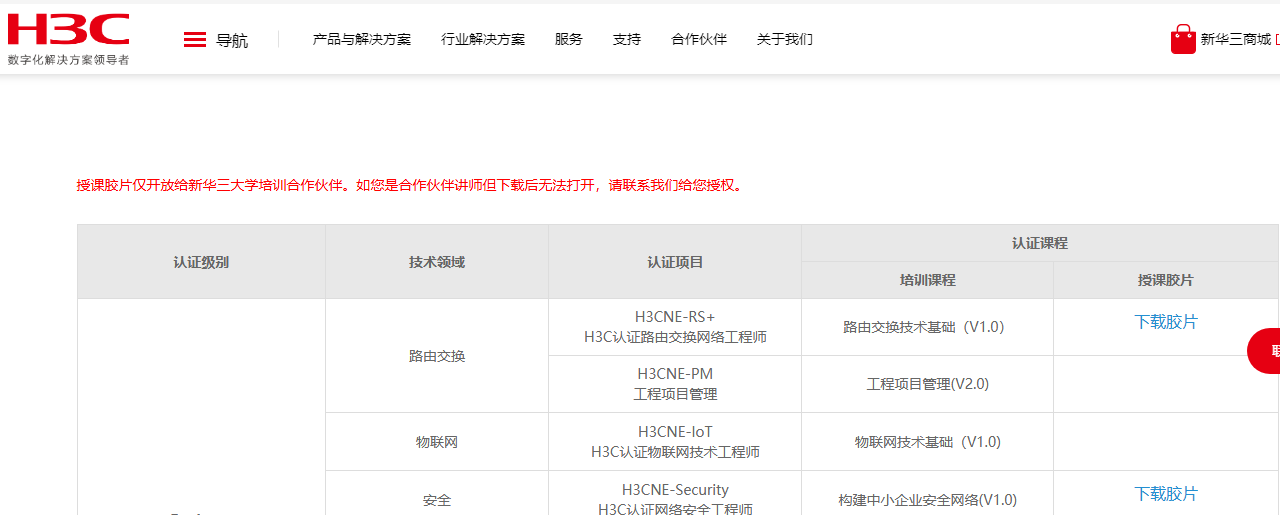Click the 数字化解决方案领导者 tagline
This screenshot has height=515, width=1280.
[x=68, y=60]
